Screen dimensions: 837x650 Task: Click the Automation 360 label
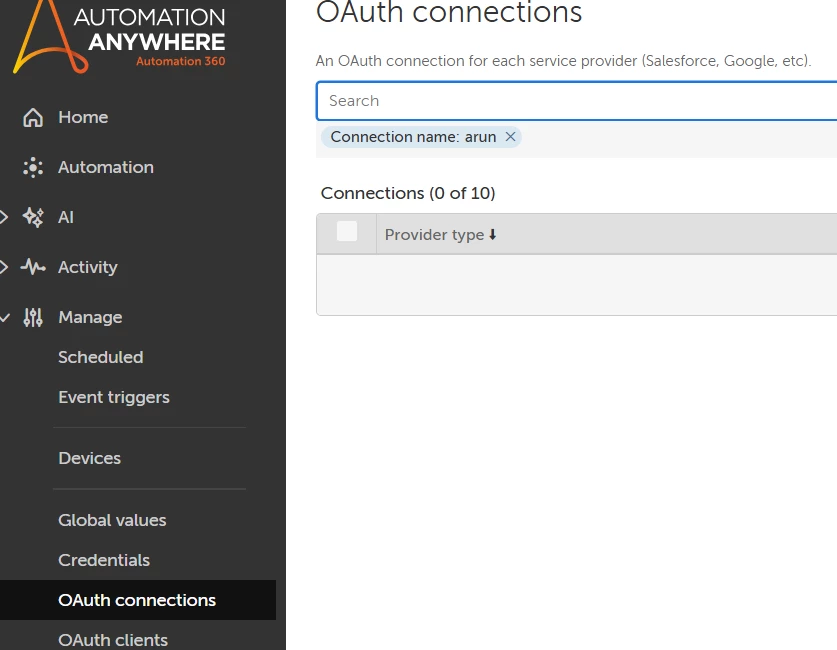[x=180, y=61]
